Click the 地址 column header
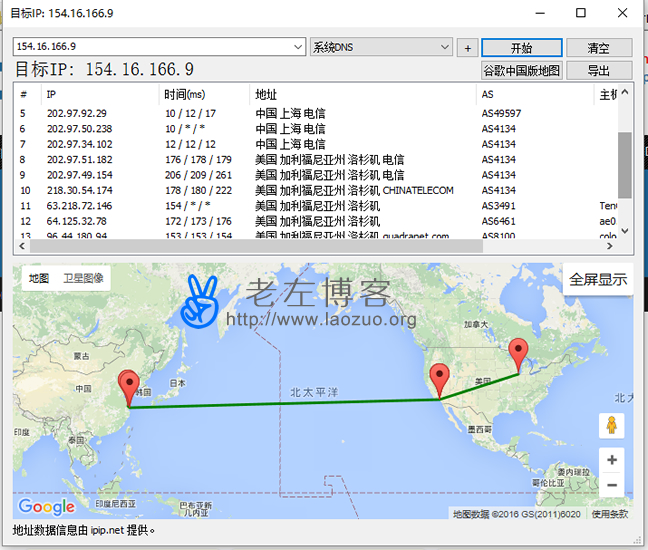The width and height of the screenshot is (648, 550). coord(266,94)
